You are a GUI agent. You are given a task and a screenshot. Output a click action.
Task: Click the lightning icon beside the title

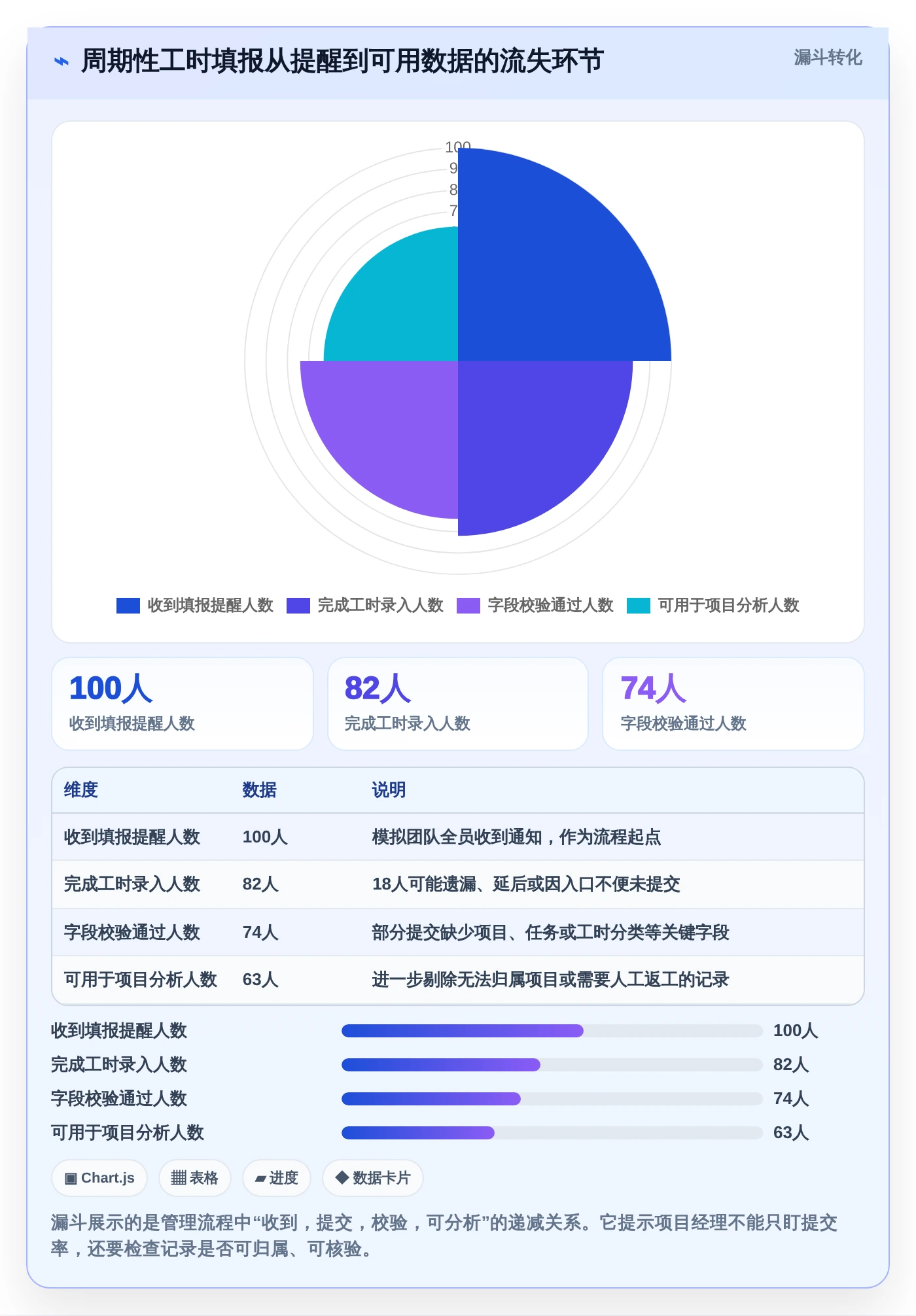[x=61, y=62]
